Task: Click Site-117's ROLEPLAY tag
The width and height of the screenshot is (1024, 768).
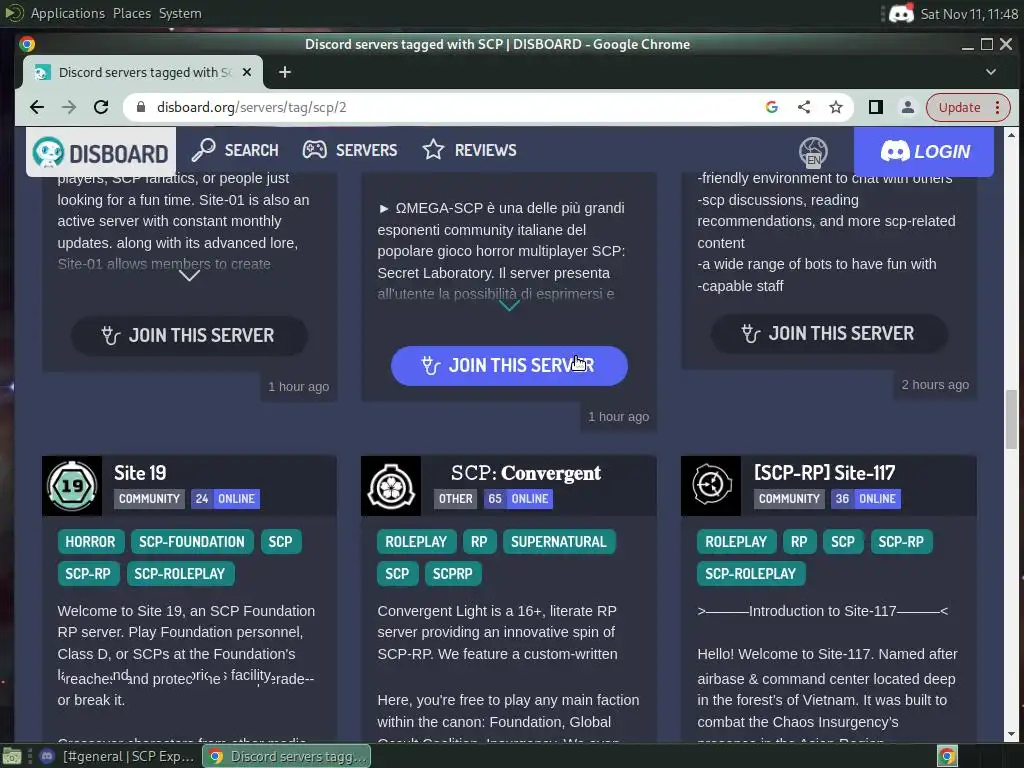Action: (x=736, y=541)
